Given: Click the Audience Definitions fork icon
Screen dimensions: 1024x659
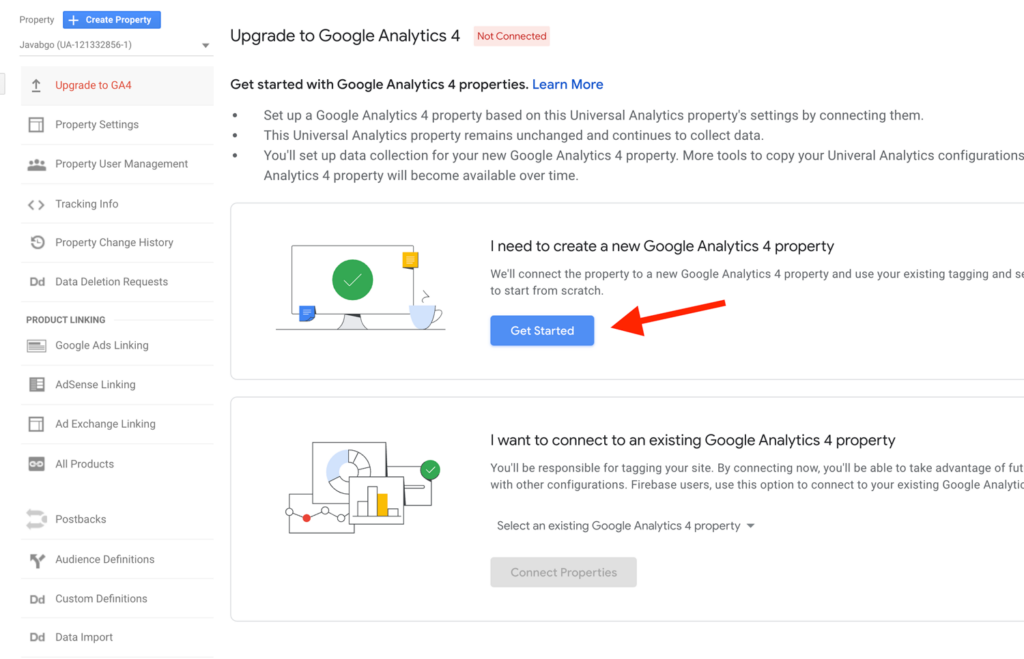Looking at the screenshot, I should [x=37, y=560].
